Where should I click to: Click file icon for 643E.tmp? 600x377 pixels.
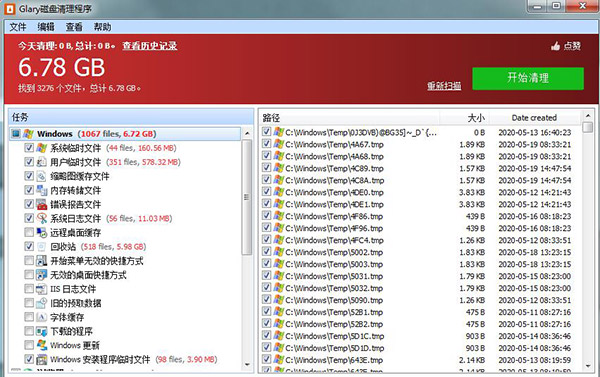(279, 360)
